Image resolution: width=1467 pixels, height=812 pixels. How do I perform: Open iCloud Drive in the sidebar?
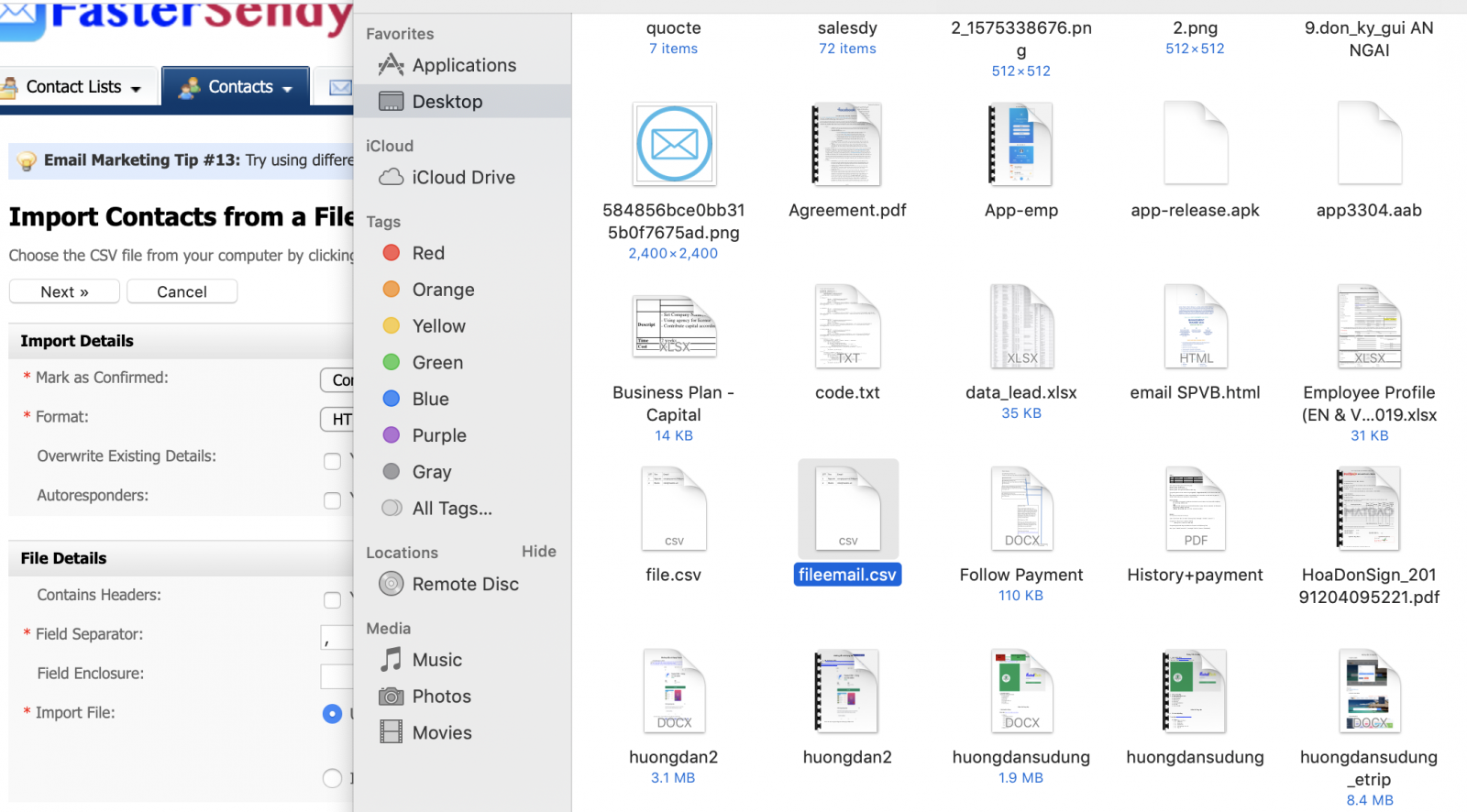(x=463, y=177)
